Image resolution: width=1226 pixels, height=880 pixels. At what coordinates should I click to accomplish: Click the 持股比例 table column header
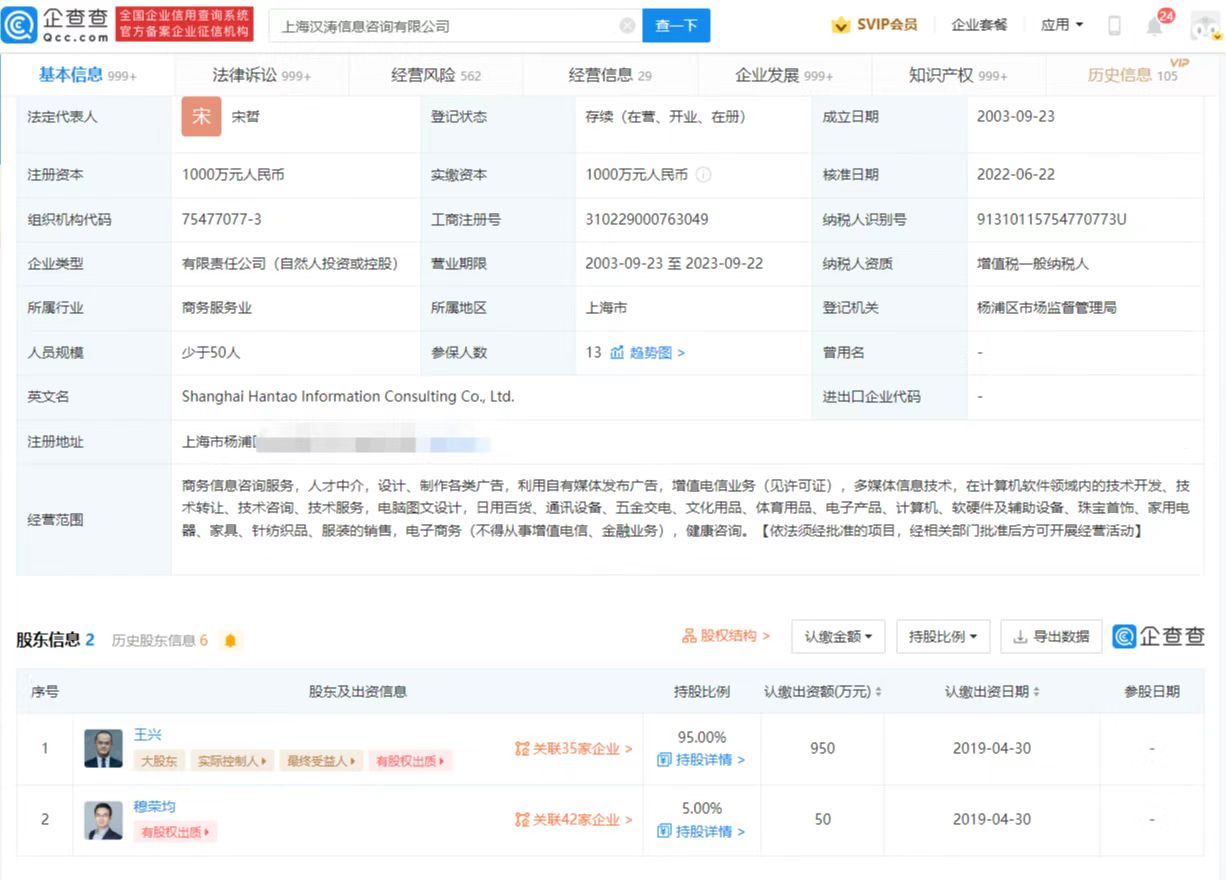tap(702, 692)
